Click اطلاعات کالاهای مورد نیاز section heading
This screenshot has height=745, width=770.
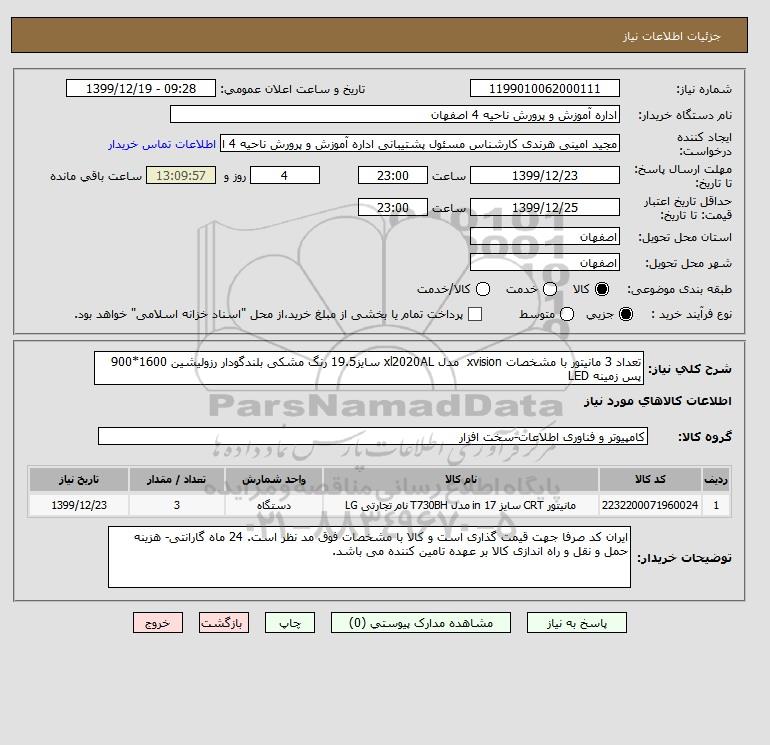pyautogui.click(x=658, y=401)
